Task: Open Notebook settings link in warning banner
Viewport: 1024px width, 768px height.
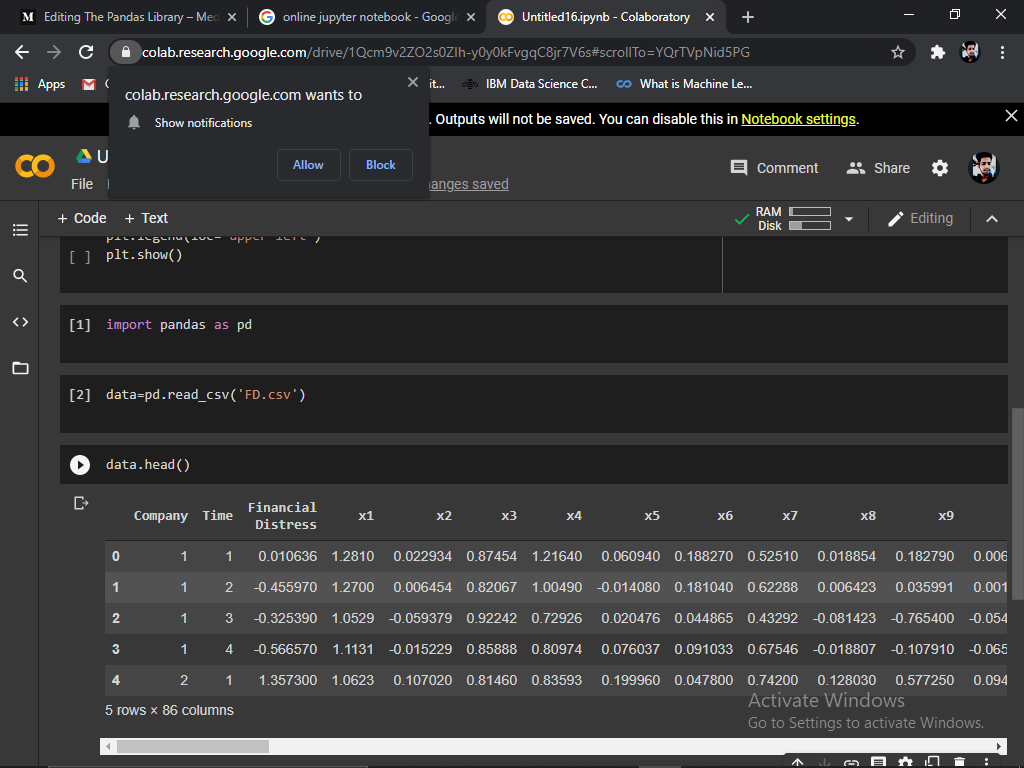Action: [798, 118]
